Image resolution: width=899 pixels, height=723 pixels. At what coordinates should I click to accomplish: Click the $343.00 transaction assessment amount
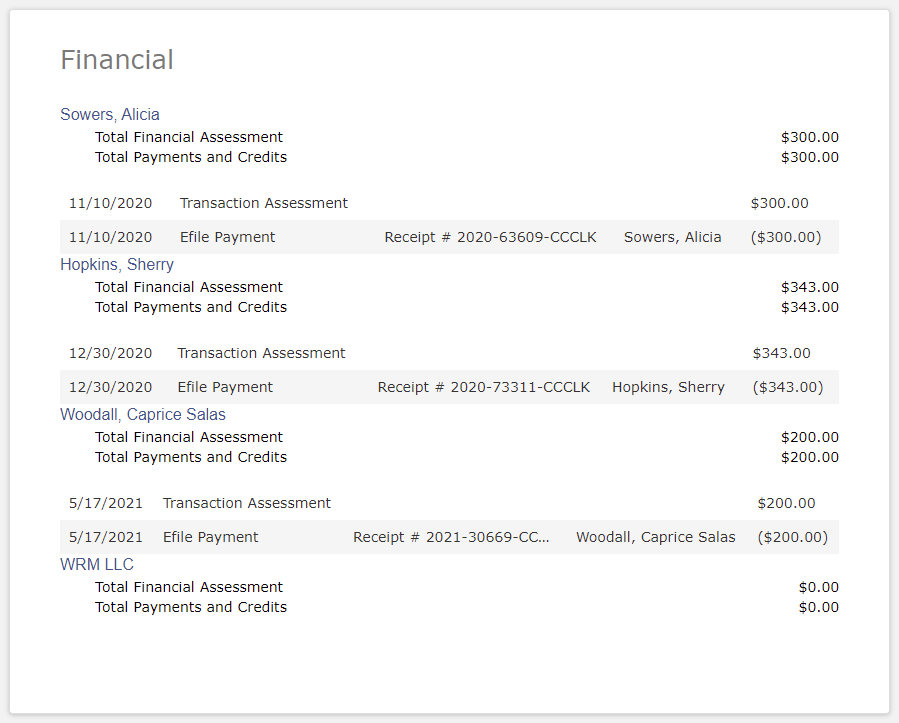(781, 353)
